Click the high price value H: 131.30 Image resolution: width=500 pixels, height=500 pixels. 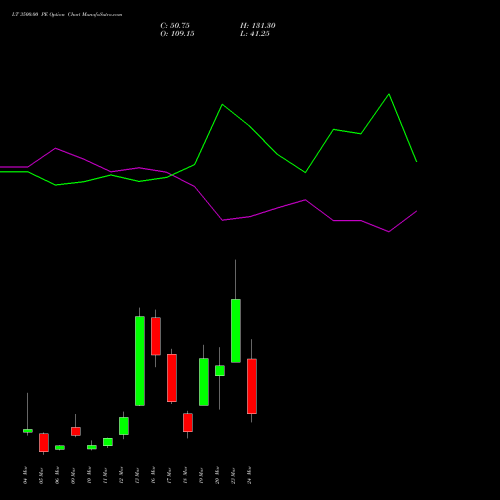(258, 26)
